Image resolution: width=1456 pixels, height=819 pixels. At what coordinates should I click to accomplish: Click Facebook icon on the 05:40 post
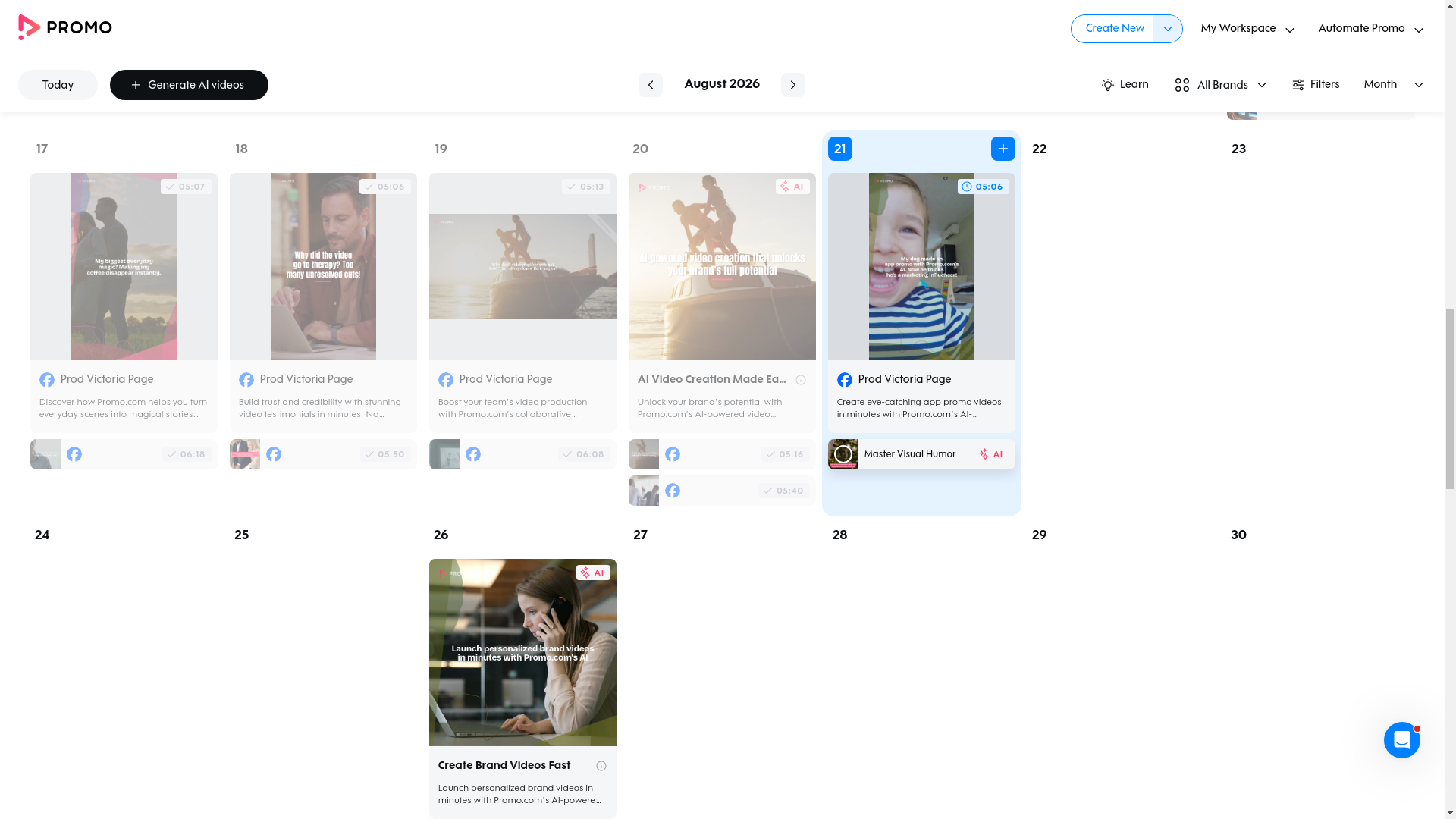click(x=673, y=491)
